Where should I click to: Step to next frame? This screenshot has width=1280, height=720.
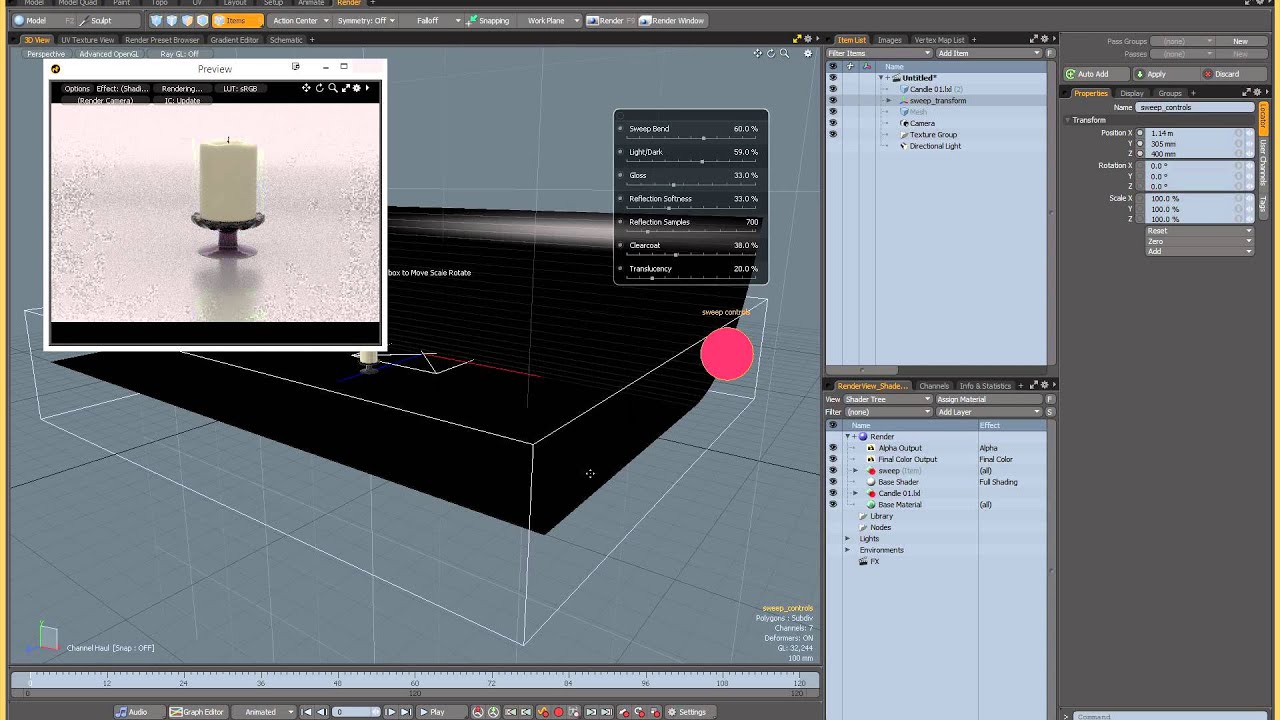[390, 712]
